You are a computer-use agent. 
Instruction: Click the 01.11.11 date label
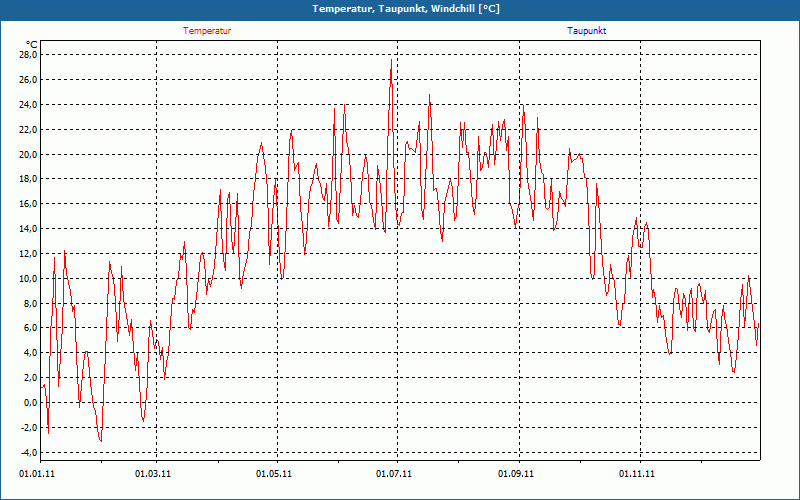pyautogui.click(x=637, y=474)
